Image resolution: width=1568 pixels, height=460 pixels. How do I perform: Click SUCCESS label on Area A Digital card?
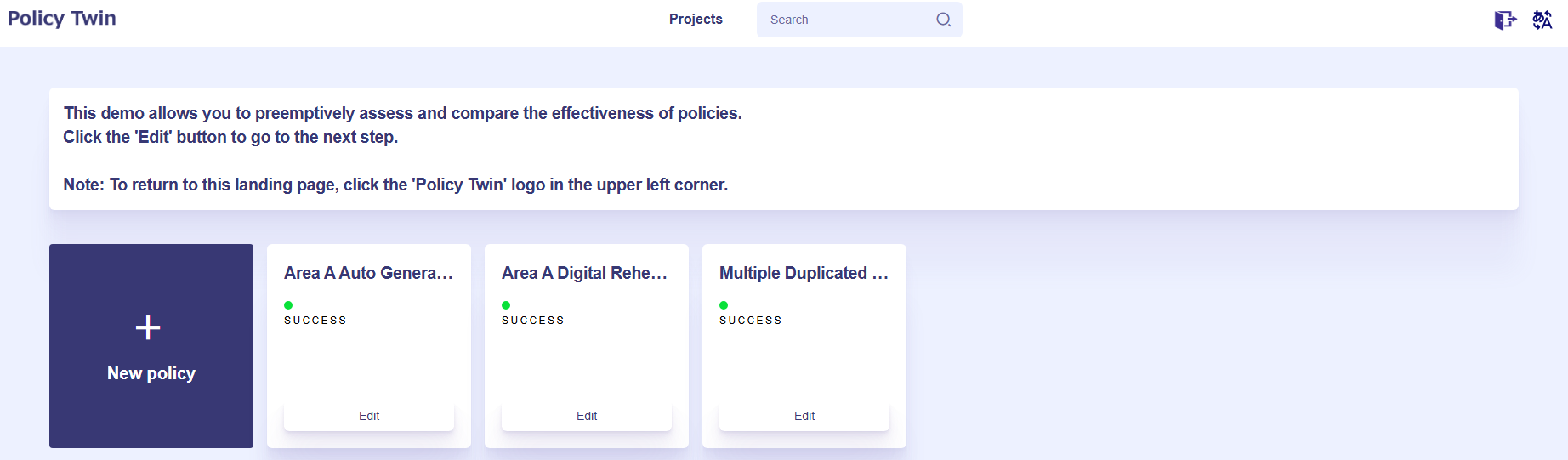pos(533,321)
